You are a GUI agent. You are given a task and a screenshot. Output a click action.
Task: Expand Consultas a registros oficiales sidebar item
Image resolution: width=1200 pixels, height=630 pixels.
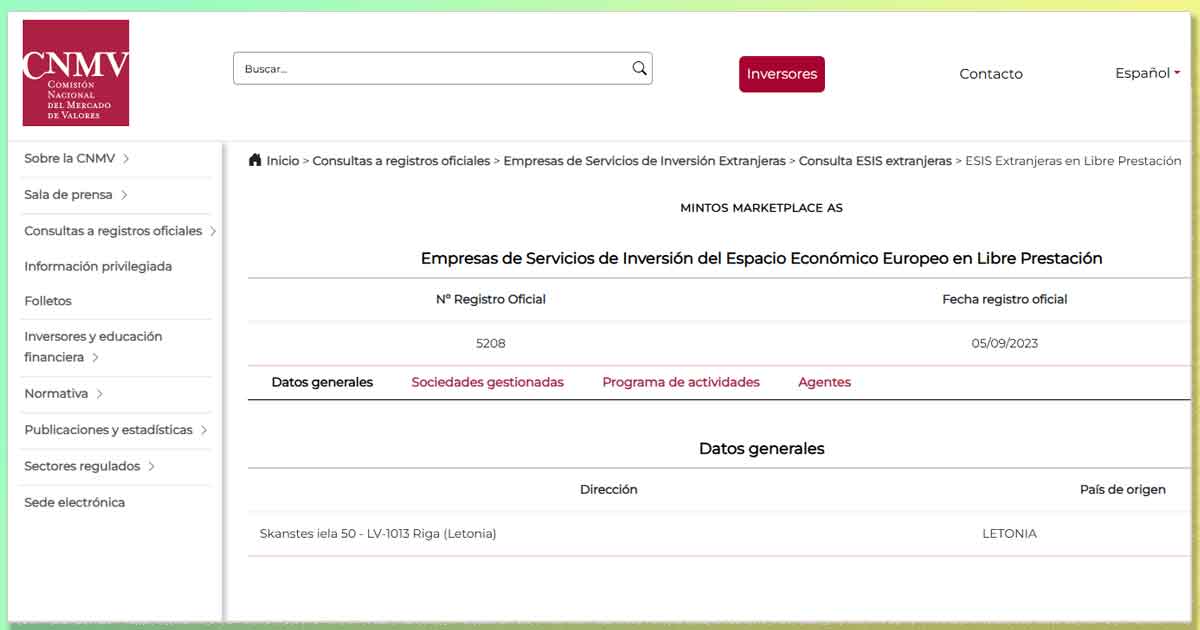click(120, 231)
